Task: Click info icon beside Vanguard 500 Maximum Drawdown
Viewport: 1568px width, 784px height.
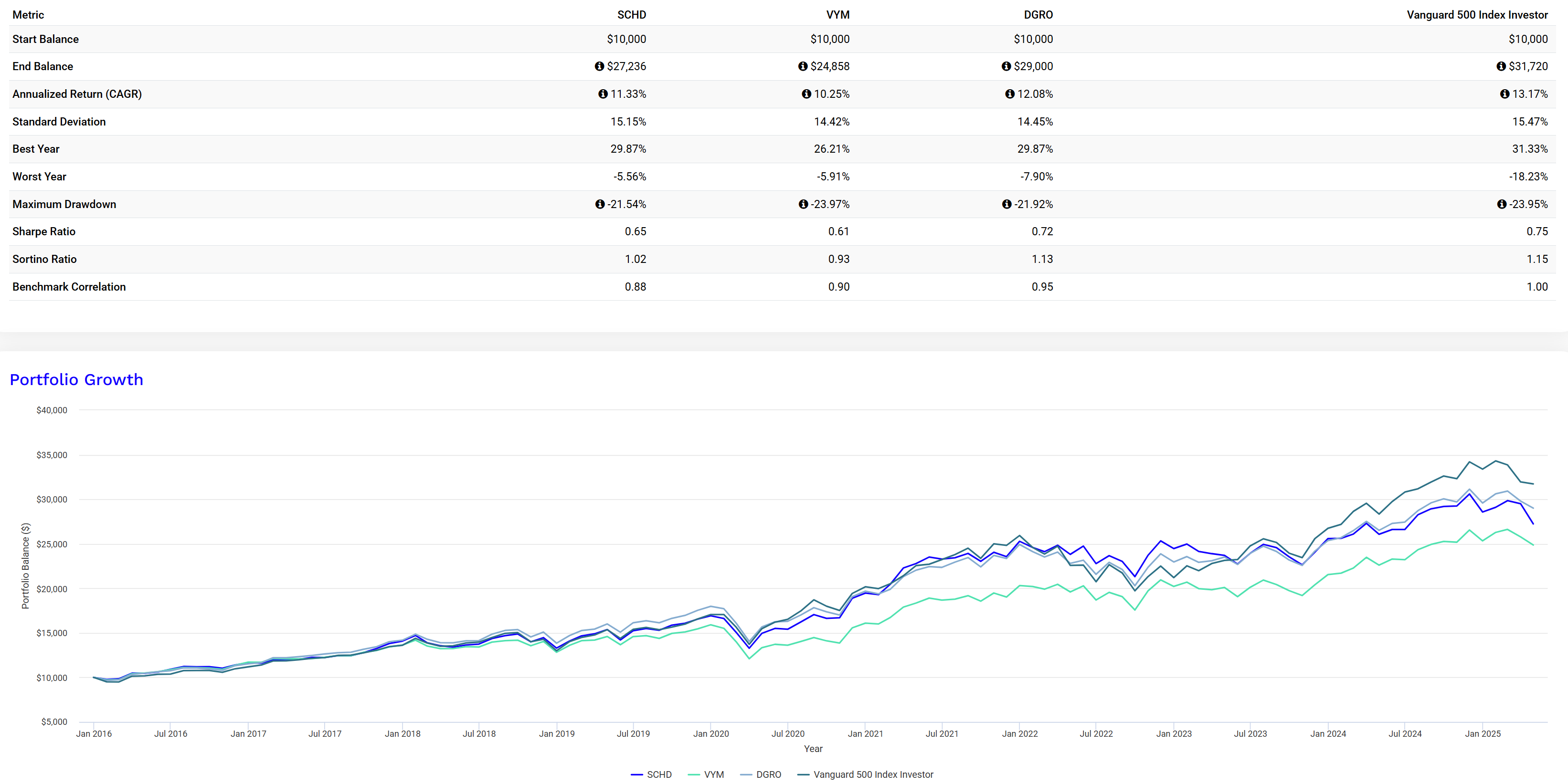Action: [x=1502, y=204]
